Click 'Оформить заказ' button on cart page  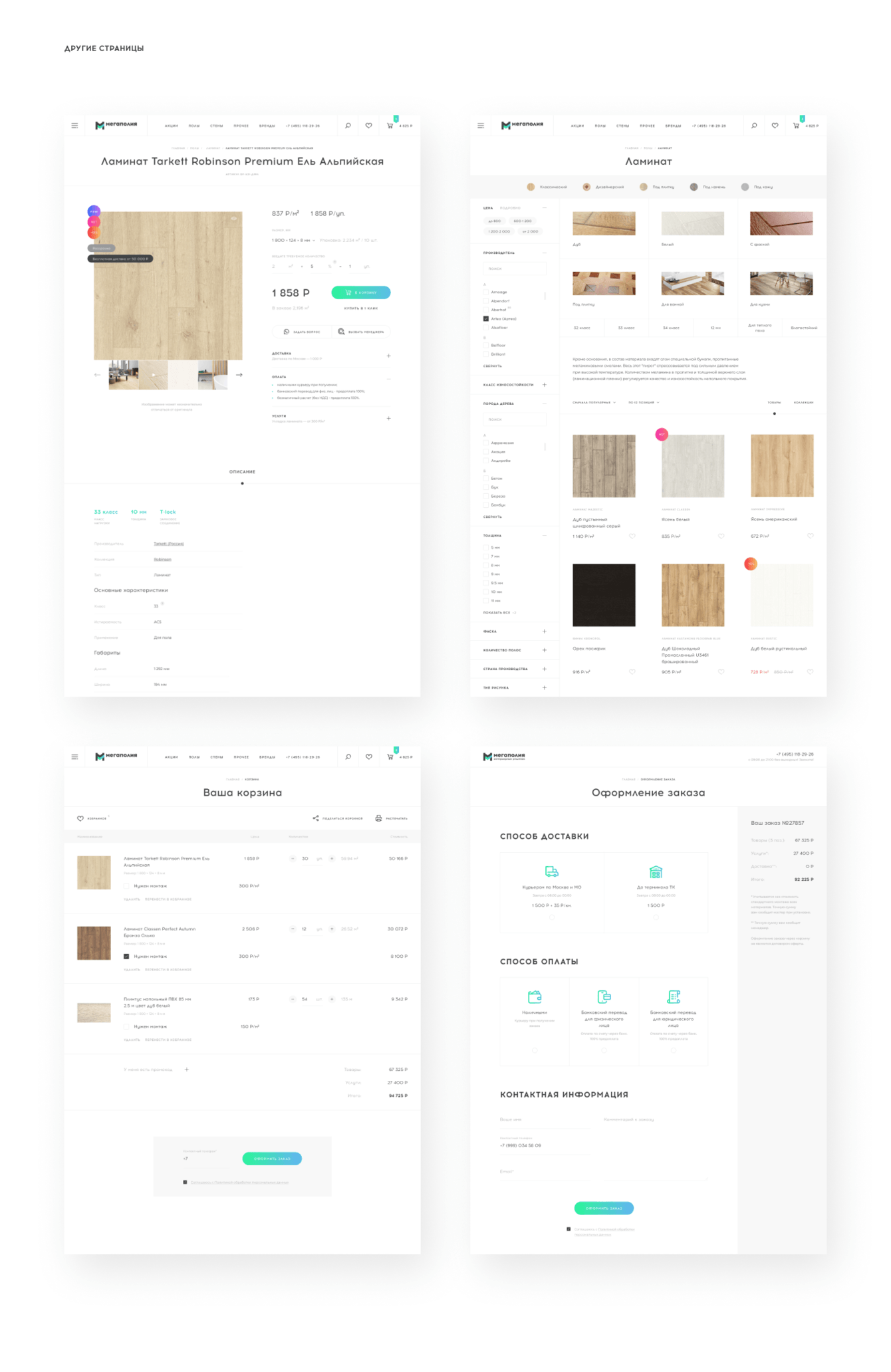pyautogui.click(x=272, y=1159)
